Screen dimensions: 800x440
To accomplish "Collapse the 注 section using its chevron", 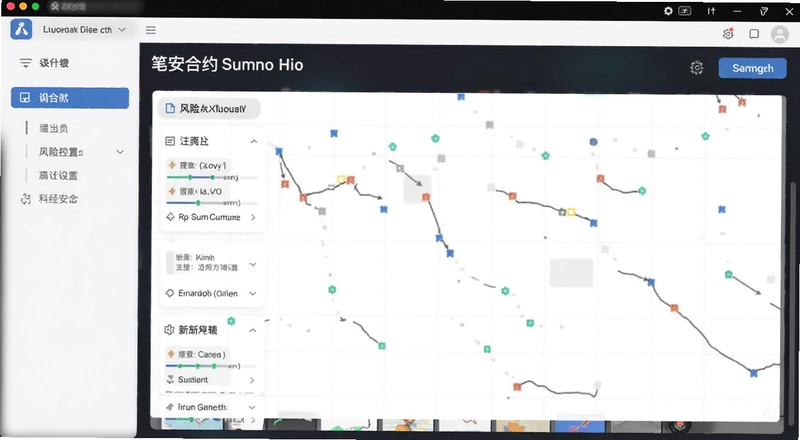I will 254,141.
